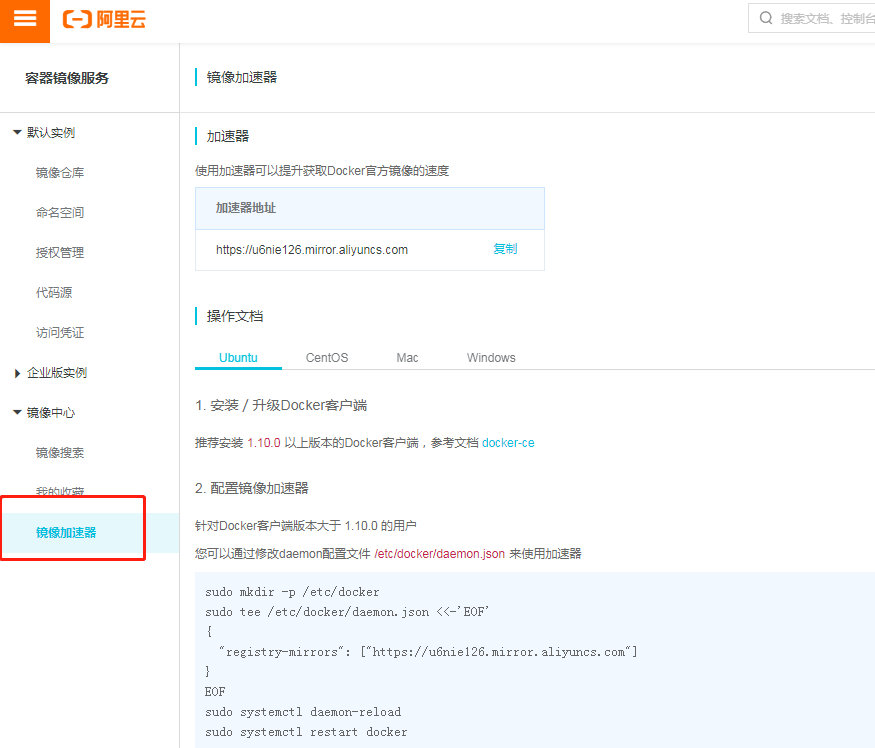Open 镜像仓库 in the sidebar

click(x=60, y=173)
